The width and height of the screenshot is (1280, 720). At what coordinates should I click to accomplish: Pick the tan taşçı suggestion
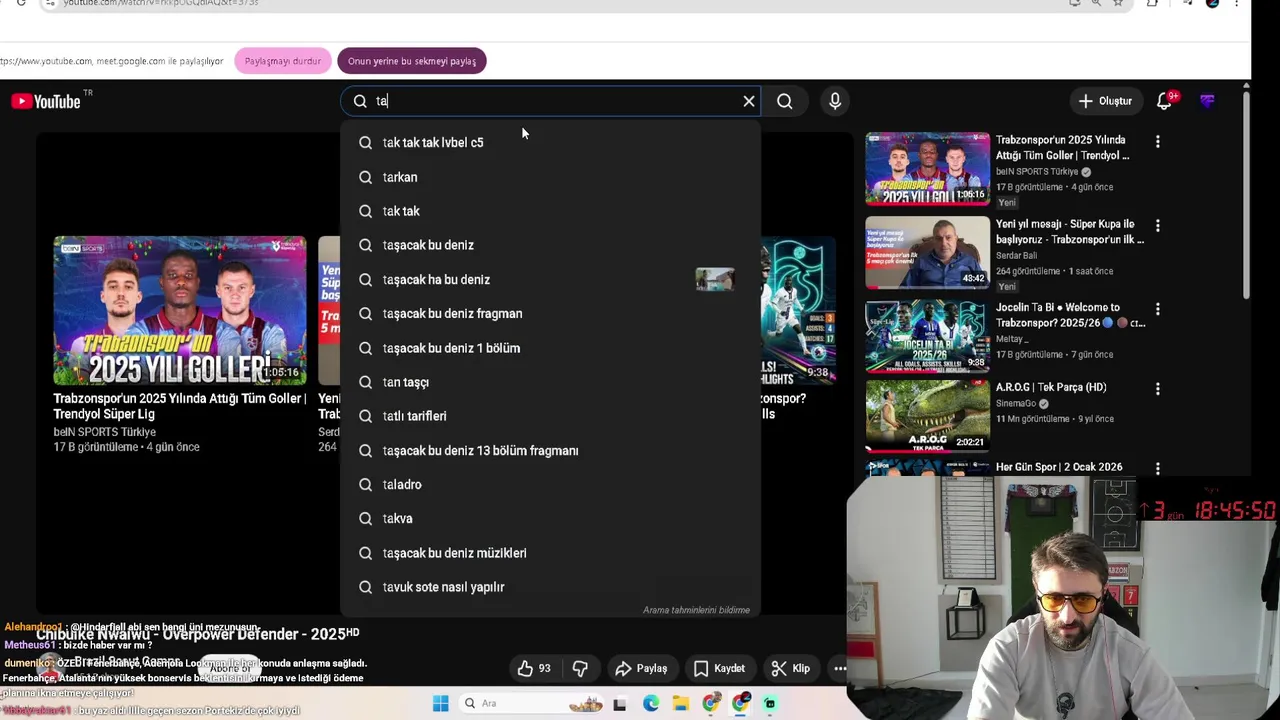(x=550, y=382)
